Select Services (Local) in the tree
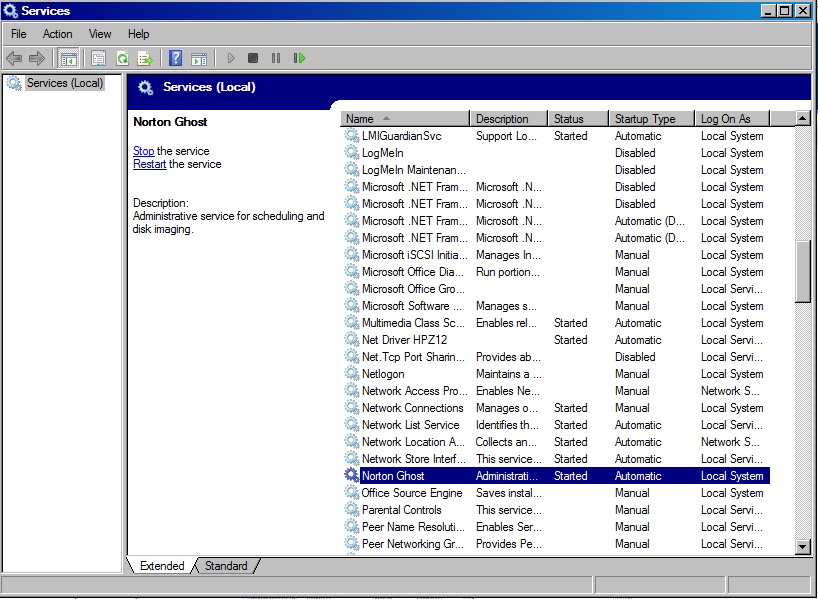 65,83
